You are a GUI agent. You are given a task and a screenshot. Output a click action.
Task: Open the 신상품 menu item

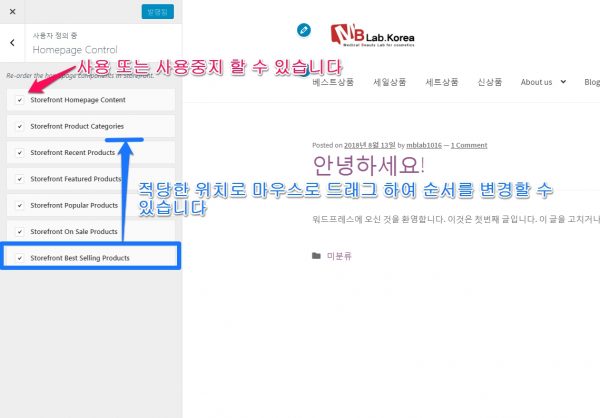click(x=489, y=82)
